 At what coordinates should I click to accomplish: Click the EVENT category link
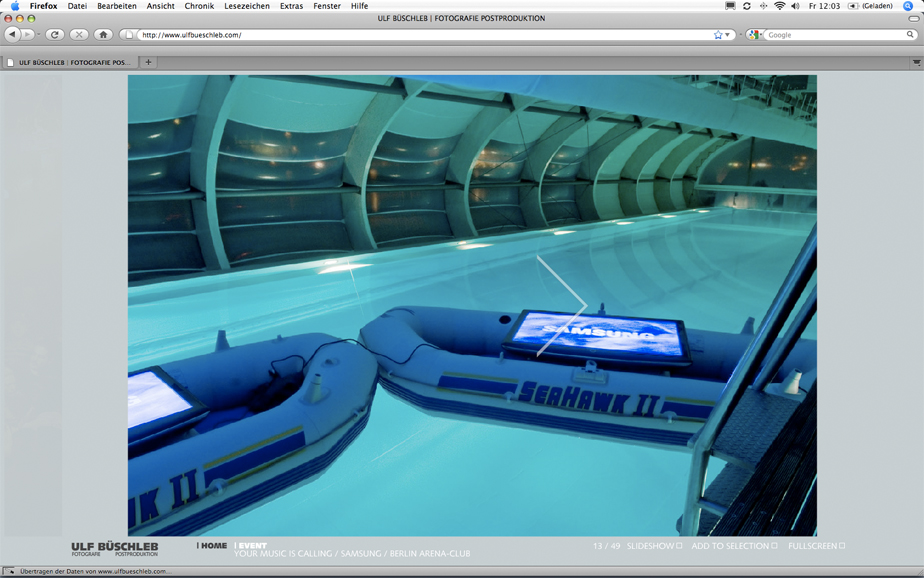[x=253, y=546]
